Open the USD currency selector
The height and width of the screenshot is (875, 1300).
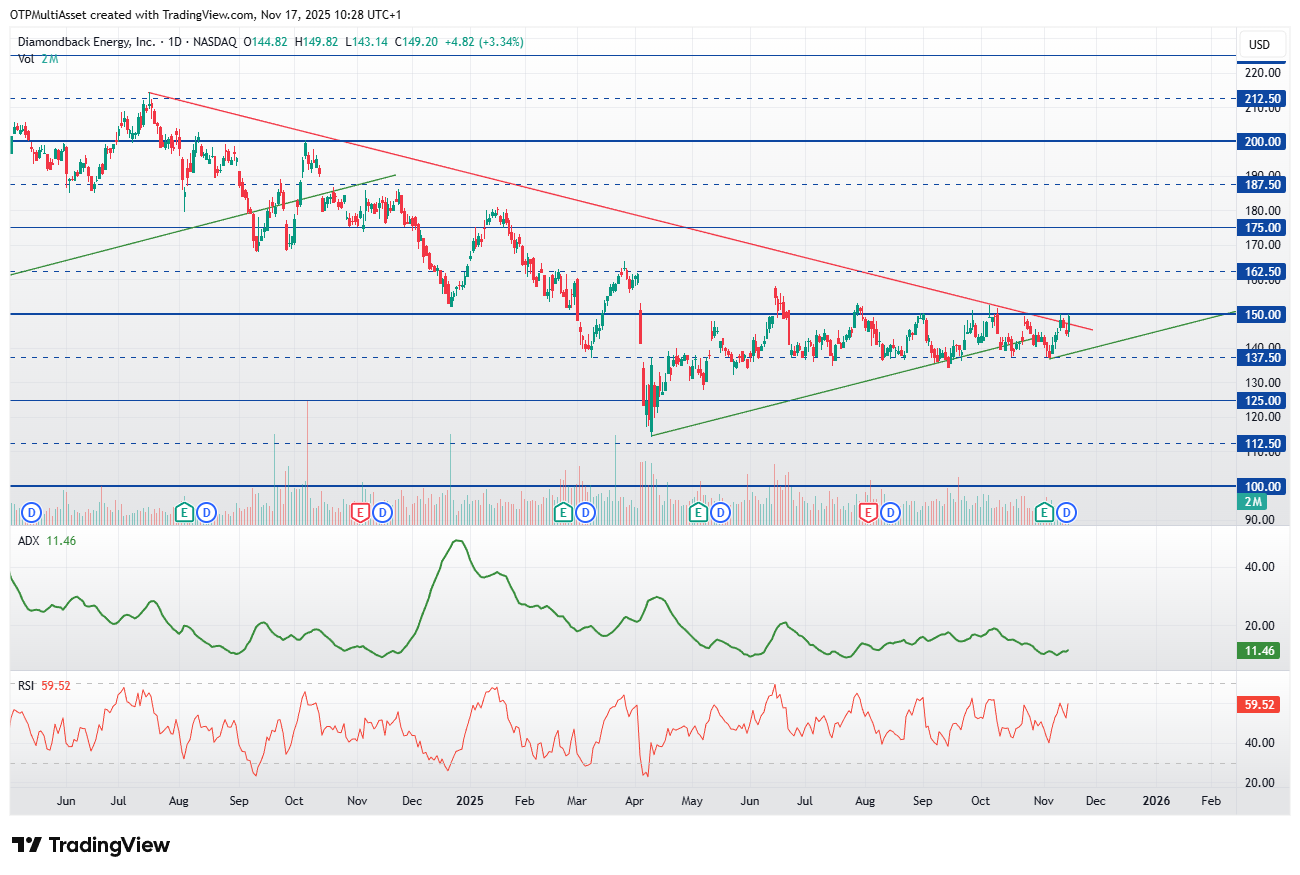pyautogui.click(x=1259, y=44)
